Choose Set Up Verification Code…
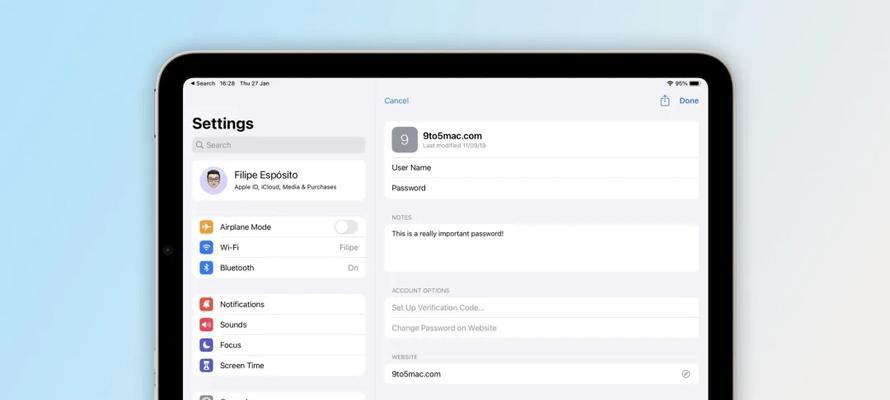890x400 pixels. (541, 308)
